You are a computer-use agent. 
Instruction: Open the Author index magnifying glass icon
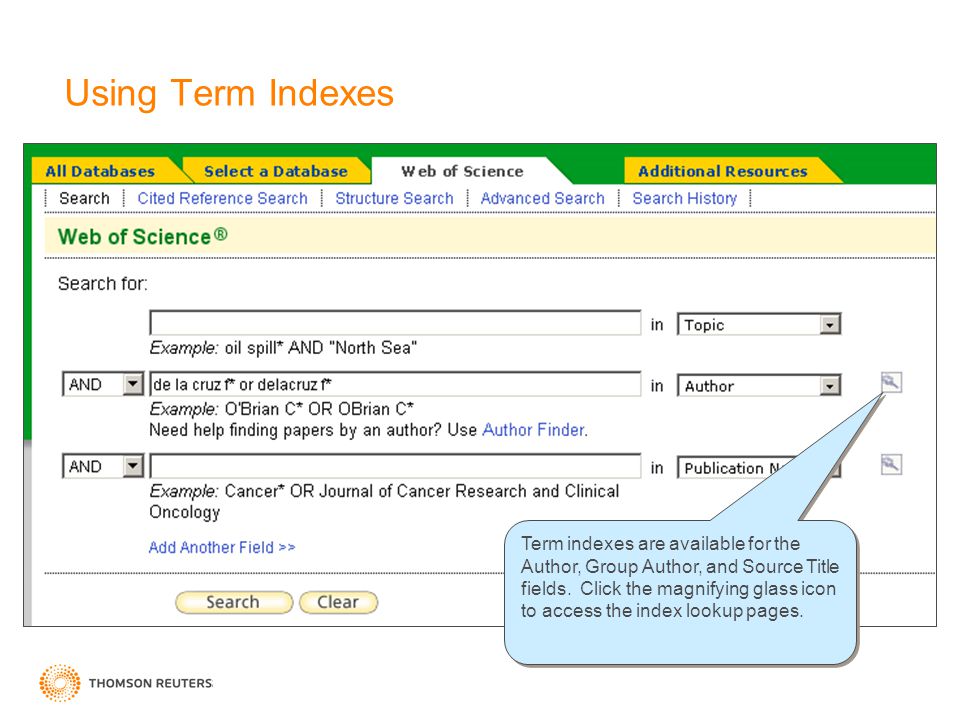(891, 383)
